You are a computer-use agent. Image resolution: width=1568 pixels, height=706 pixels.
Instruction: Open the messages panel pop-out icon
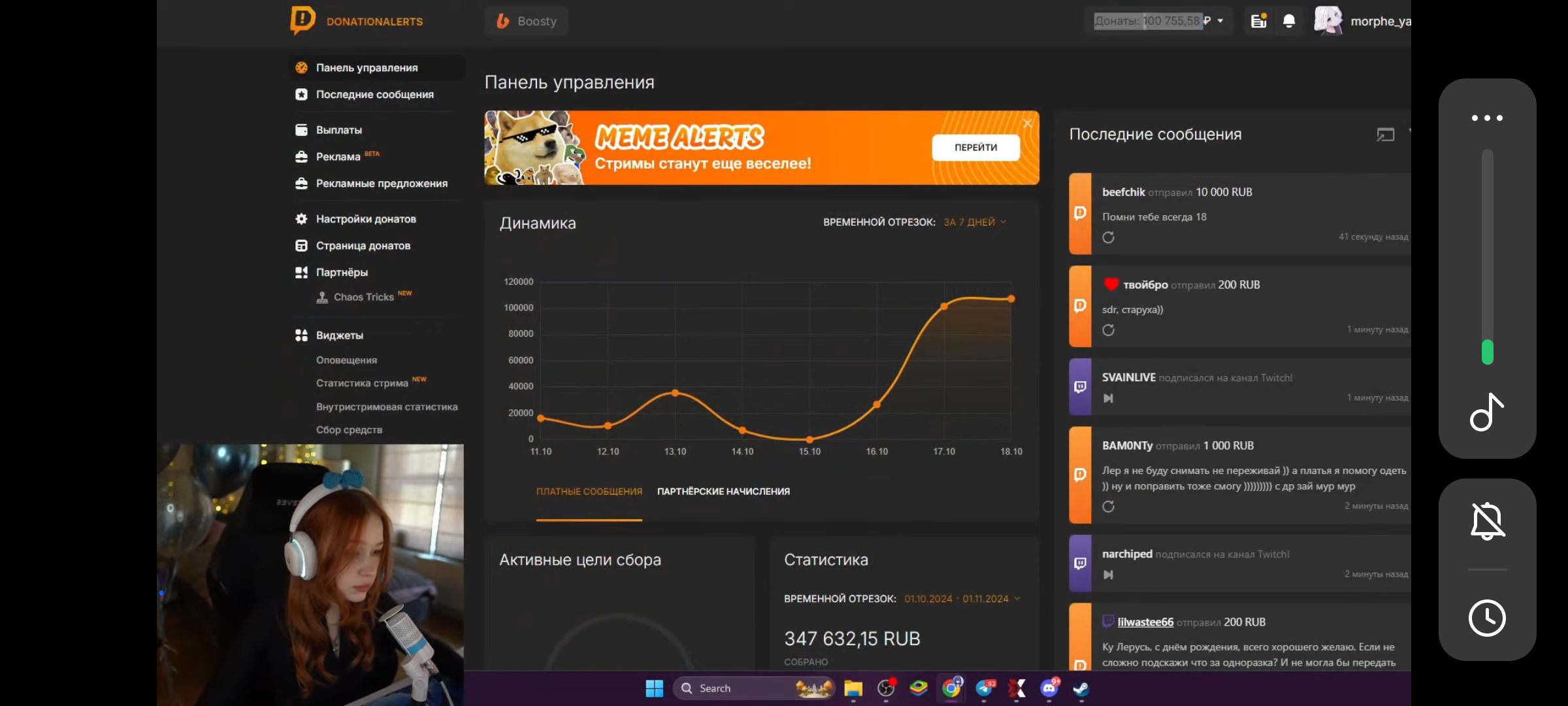pos(1385,135)
